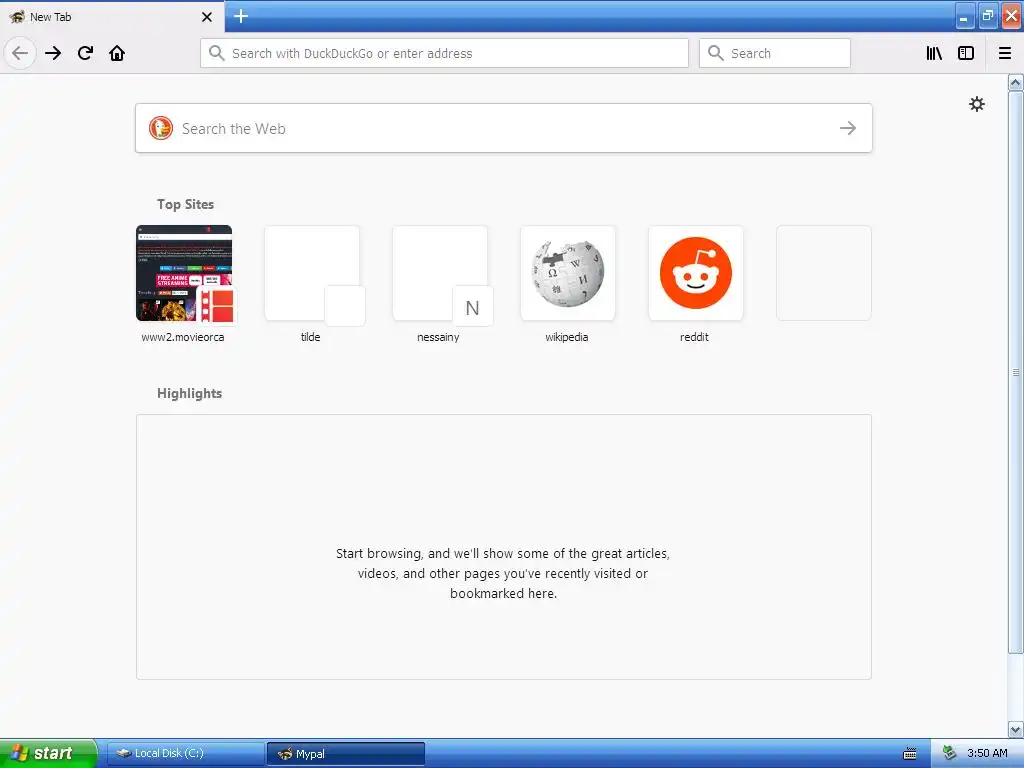Select the New Tab tab

point(112,17)
